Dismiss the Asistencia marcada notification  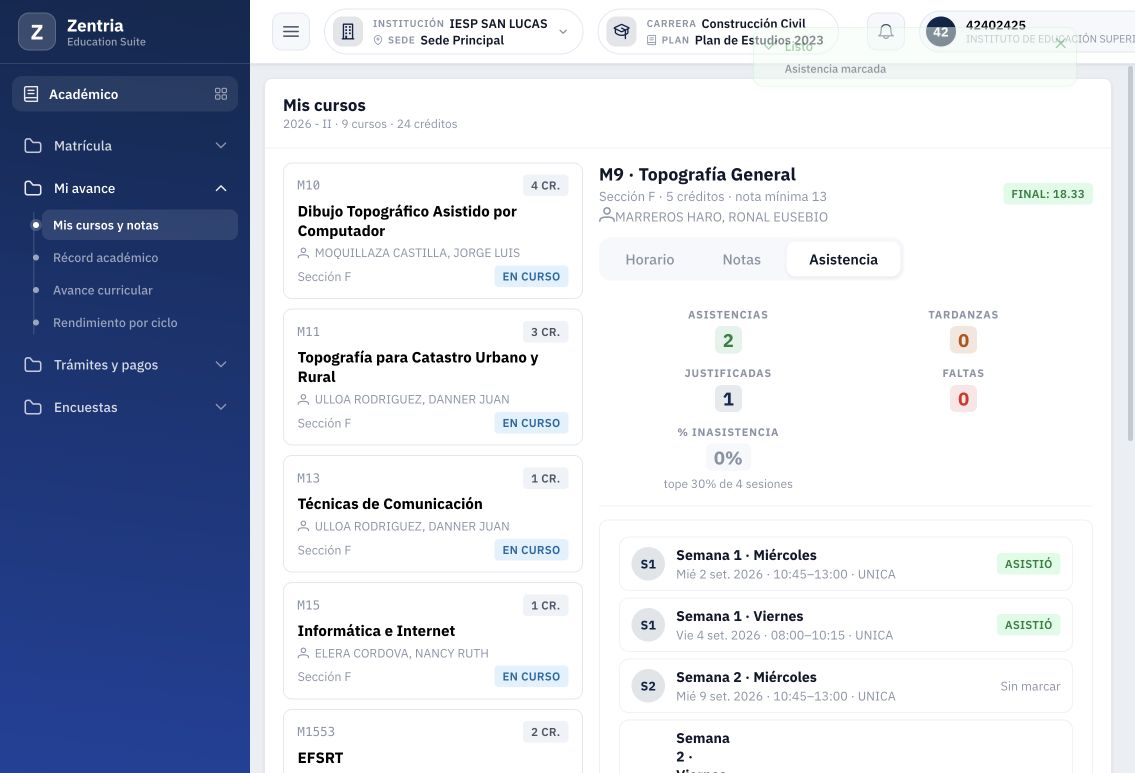pyautogui.click(x=1060, y=43)
